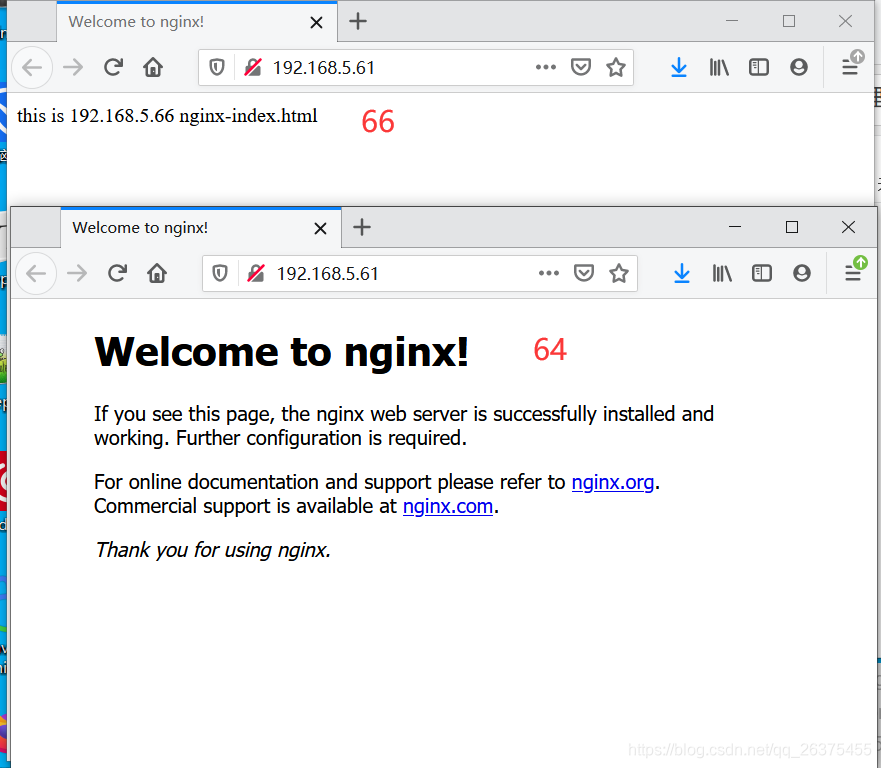
Task: Go home in the back Firefox window
Action: pos(153,67)
